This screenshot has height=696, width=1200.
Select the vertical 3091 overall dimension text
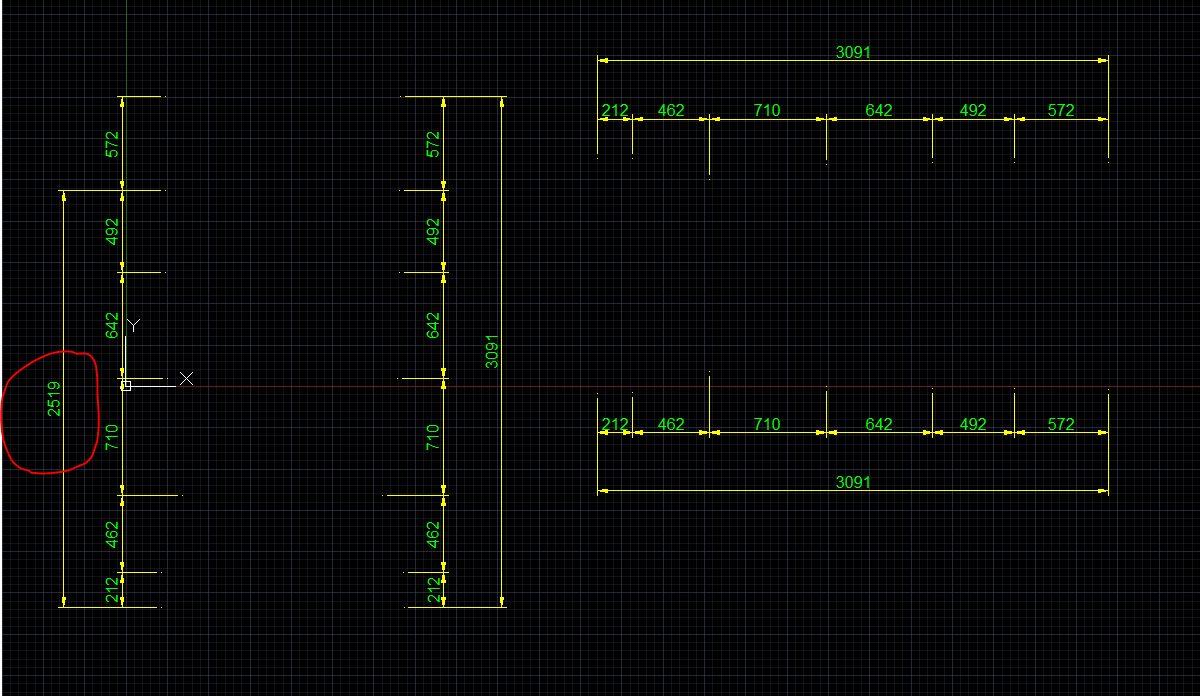pos(492,351)
